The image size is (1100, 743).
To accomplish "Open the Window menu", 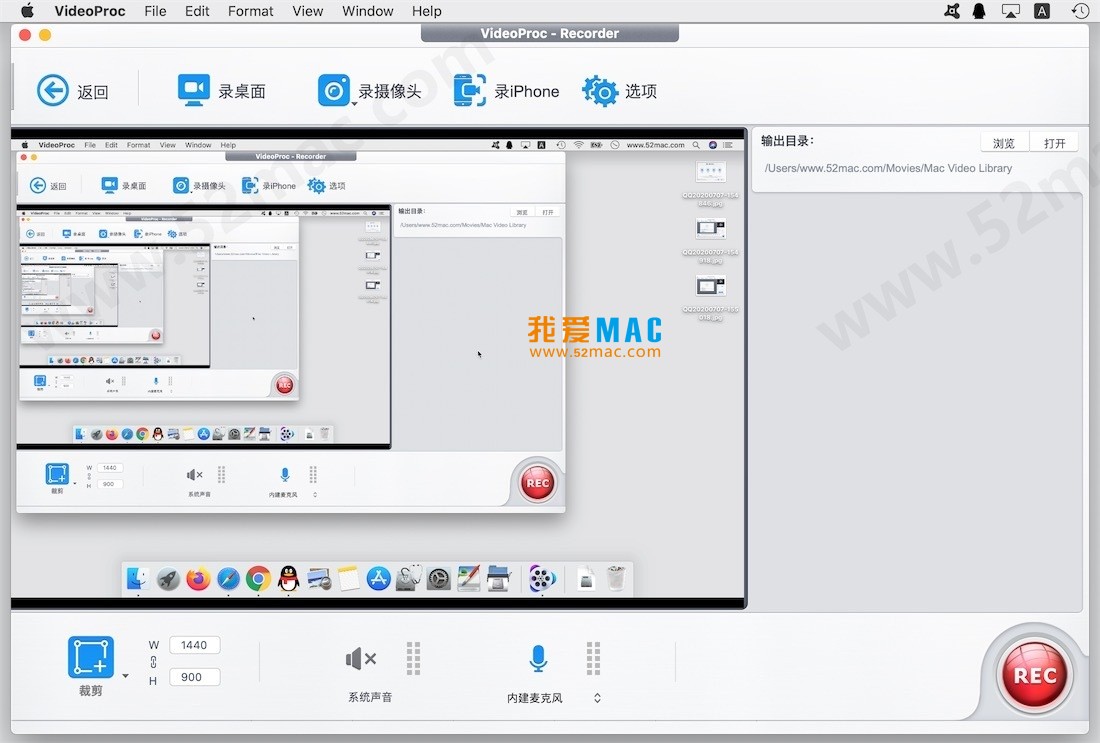I will click(368, 11).
